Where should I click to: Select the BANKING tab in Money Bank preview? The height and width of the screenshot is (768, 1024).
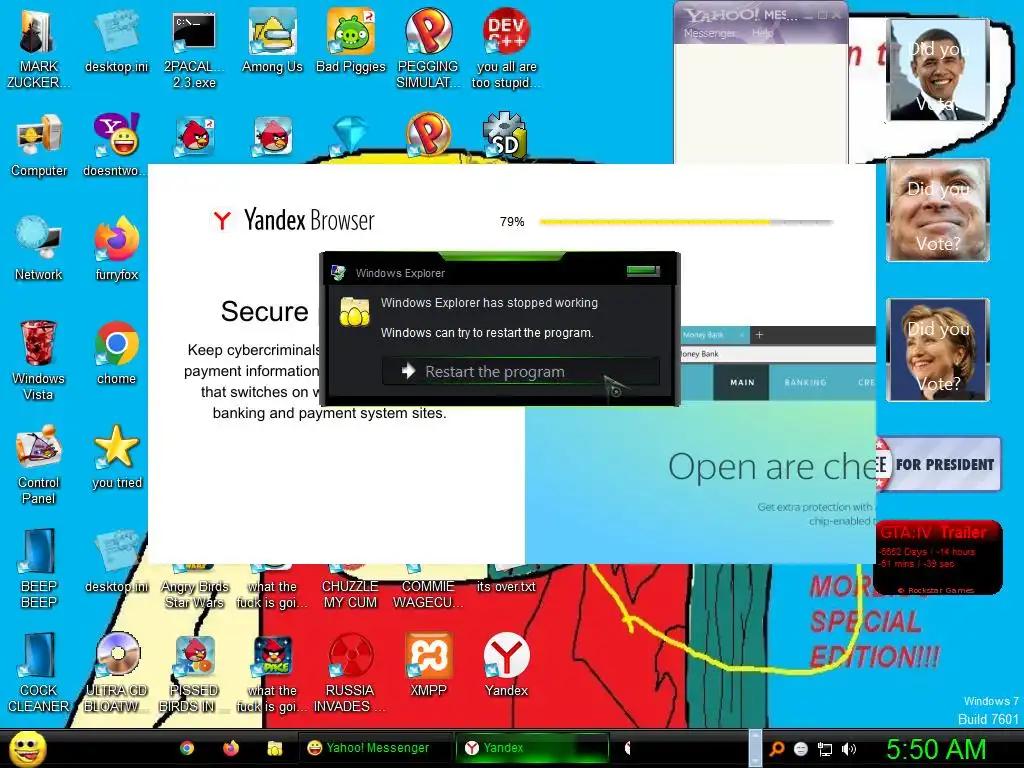pyautogui.click(x=805, y=382)
